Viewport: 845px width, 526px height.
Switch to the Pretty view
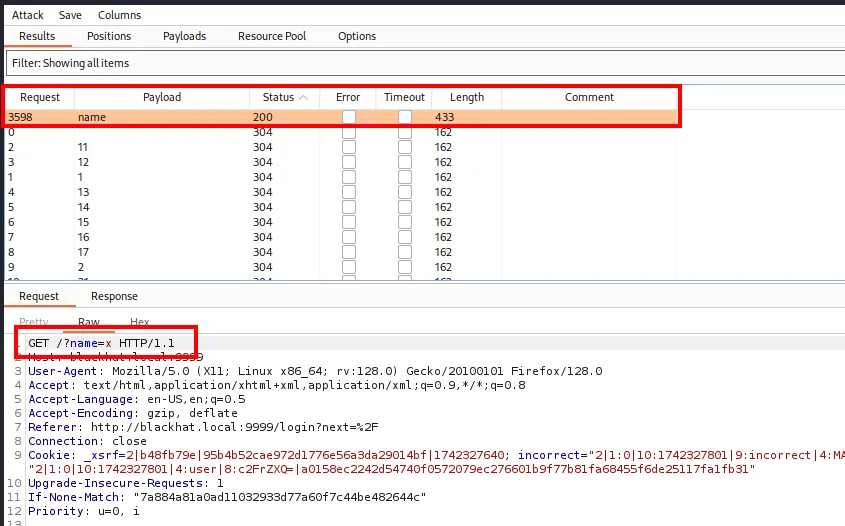33,322
